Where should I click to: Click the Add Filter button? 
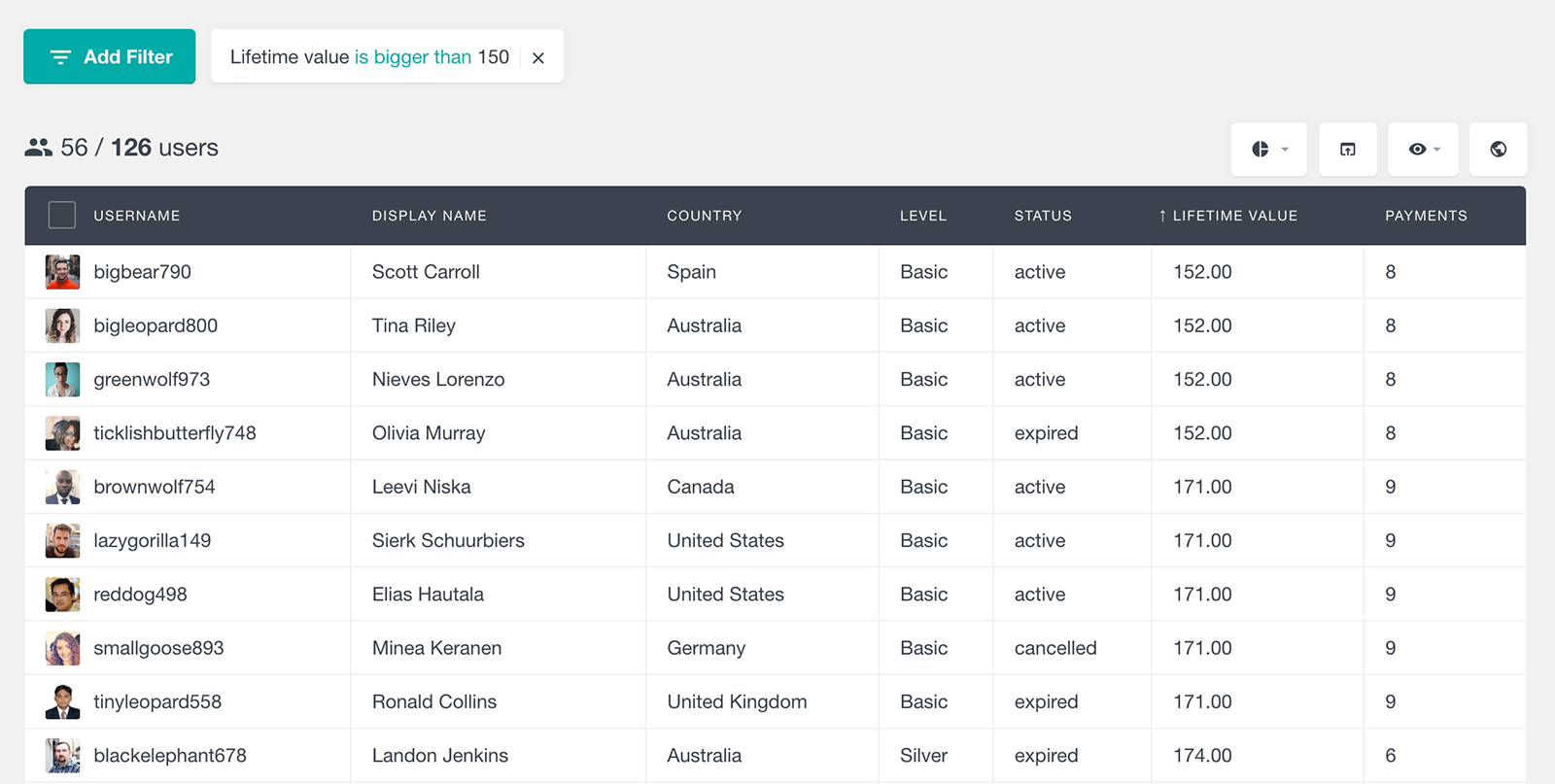coord(109,56)
